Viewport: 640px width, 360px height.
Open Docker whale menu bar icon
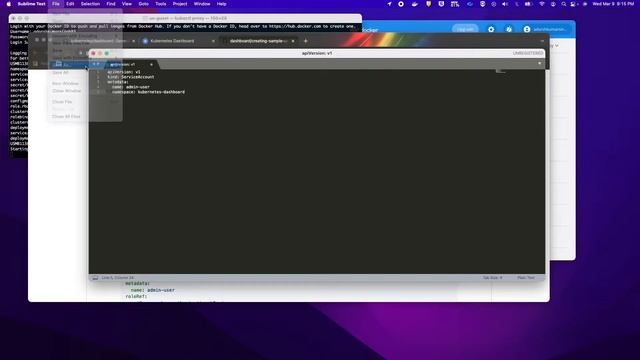click(415, 4)
